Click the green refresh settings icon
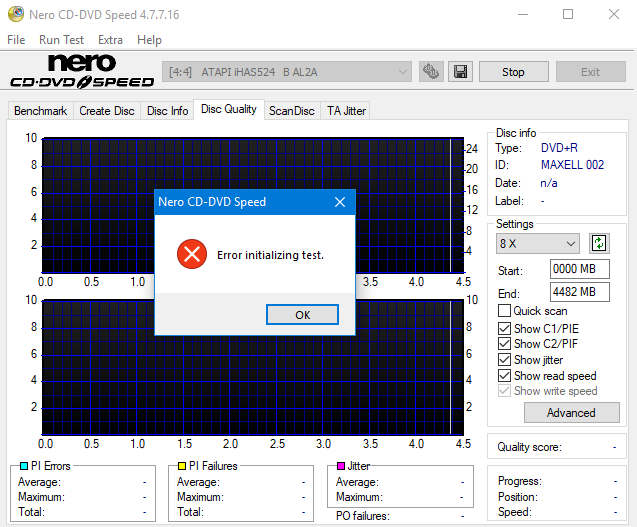Viewport: 637px width, 527px height. pyautogui.click(x=599, y=243)
